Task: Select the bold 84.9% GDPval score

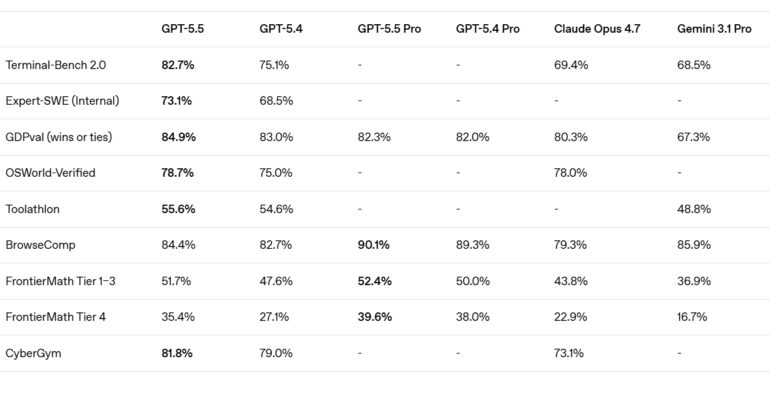Action: [178, 137]
